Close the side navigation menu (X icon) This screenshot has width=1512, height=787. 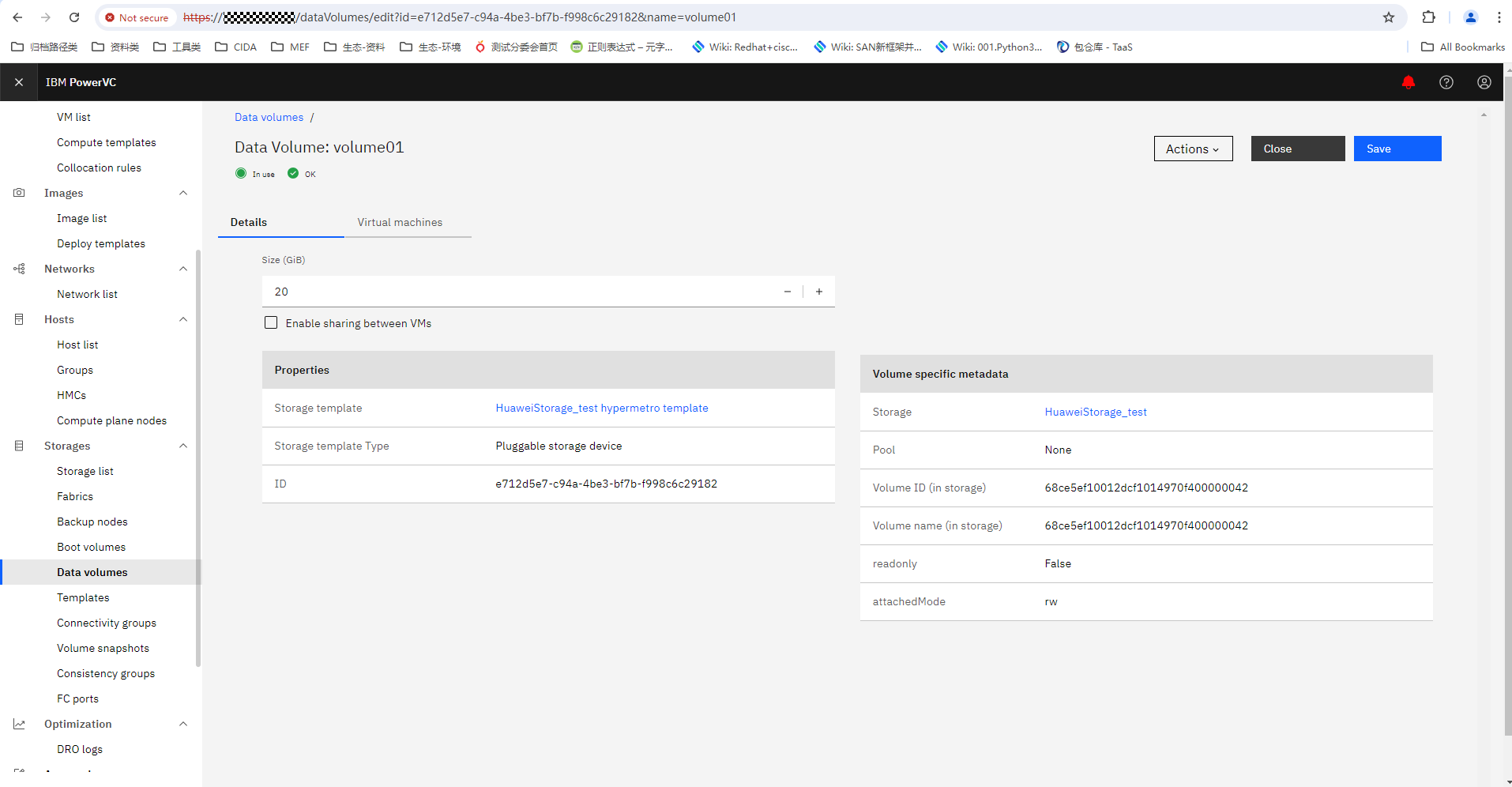[x=19, y=82]
